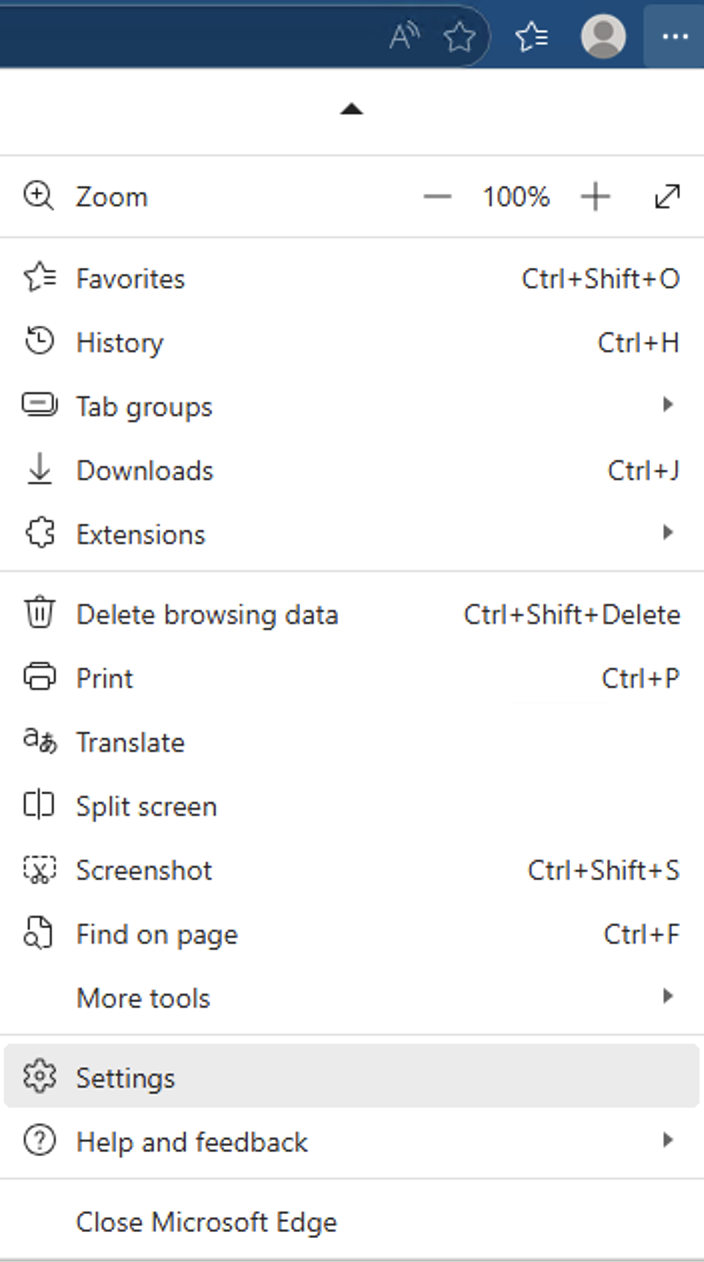Close the menu via three-dots button
704x1262 pixels.
[x=675, y=37]
